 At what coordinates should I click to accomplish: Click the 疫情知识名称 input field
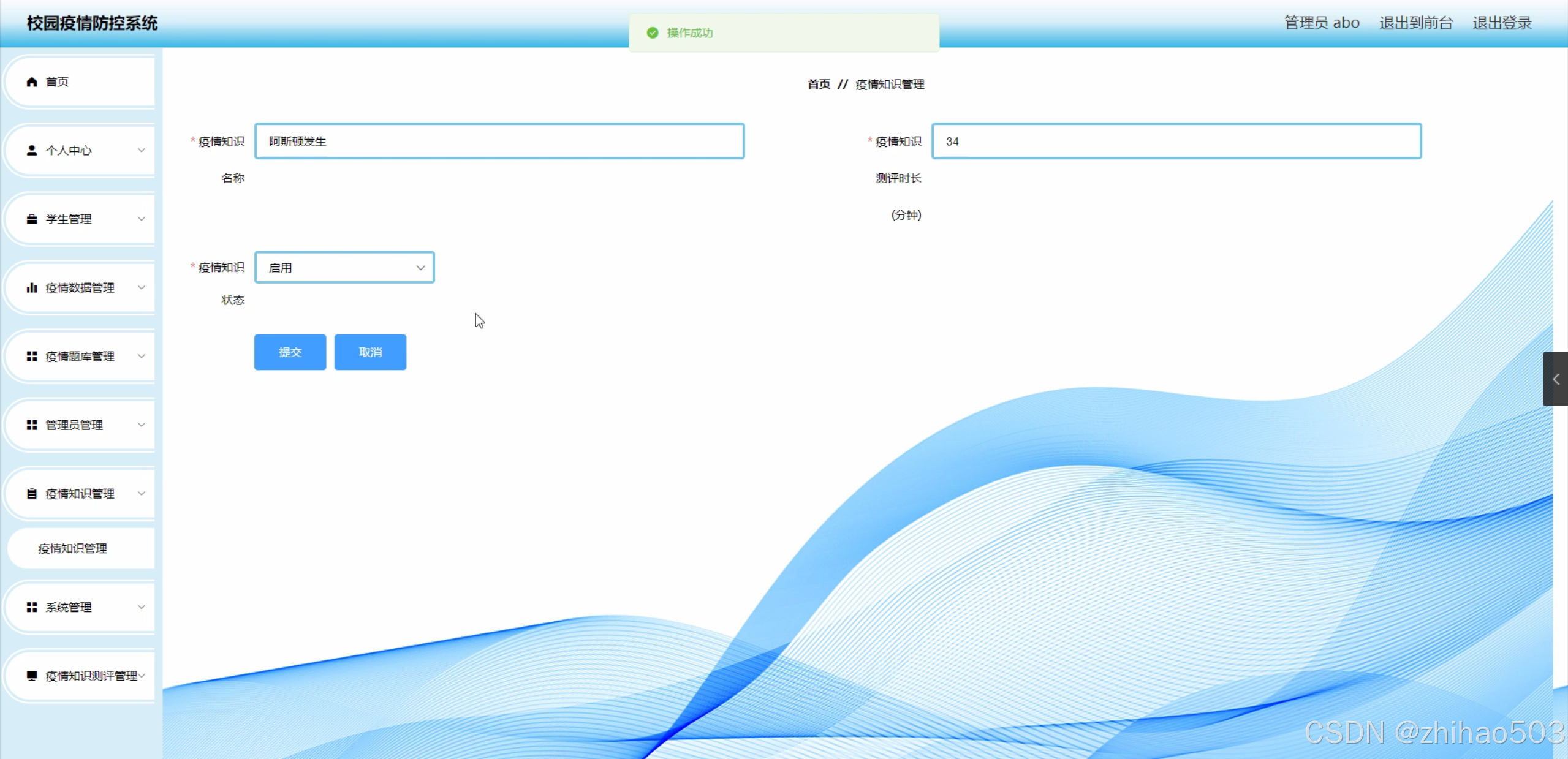(499, 142)
